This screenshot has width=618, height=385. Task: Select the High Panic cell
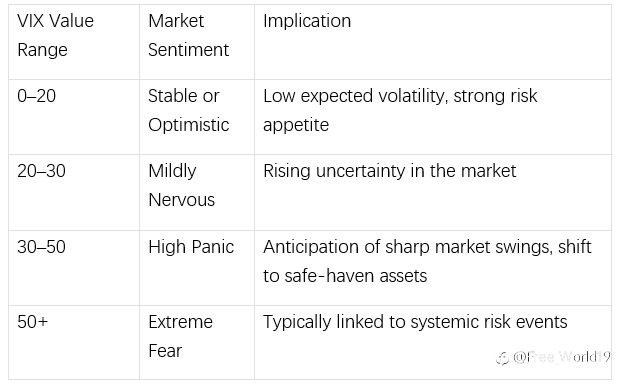197,268
